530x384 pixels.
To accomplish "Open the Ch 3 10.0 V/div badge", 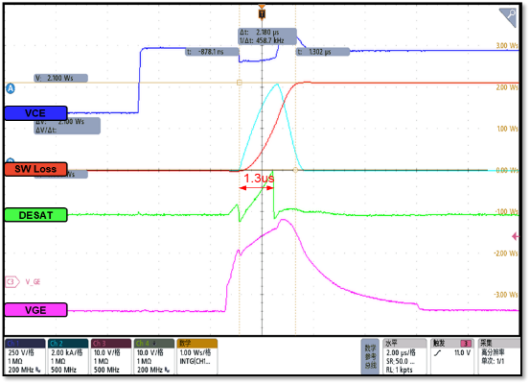I will pyautogui.click(x=111, y=357).
